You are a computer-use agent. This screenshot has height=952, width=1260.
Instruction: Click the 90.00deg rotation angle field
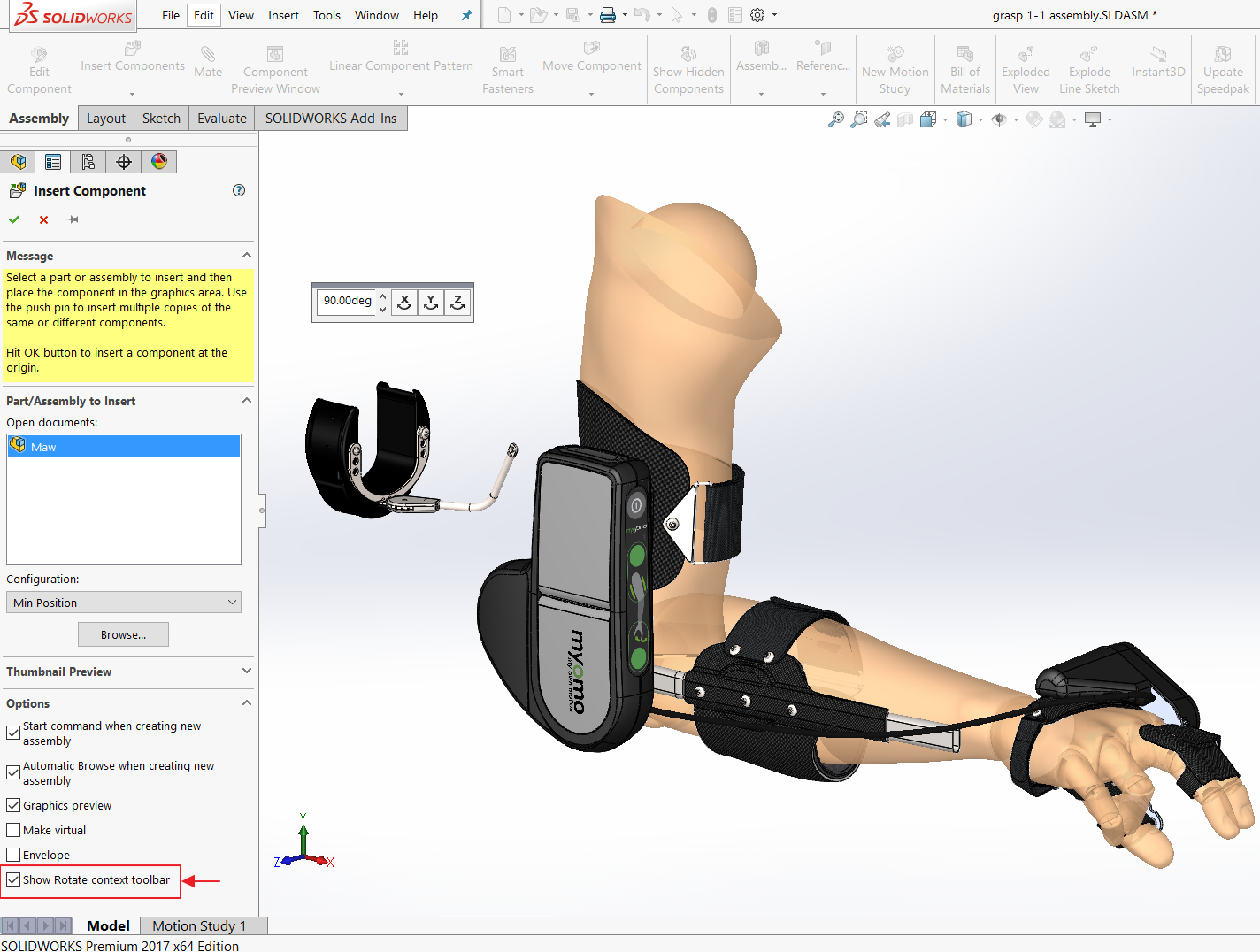347,301
